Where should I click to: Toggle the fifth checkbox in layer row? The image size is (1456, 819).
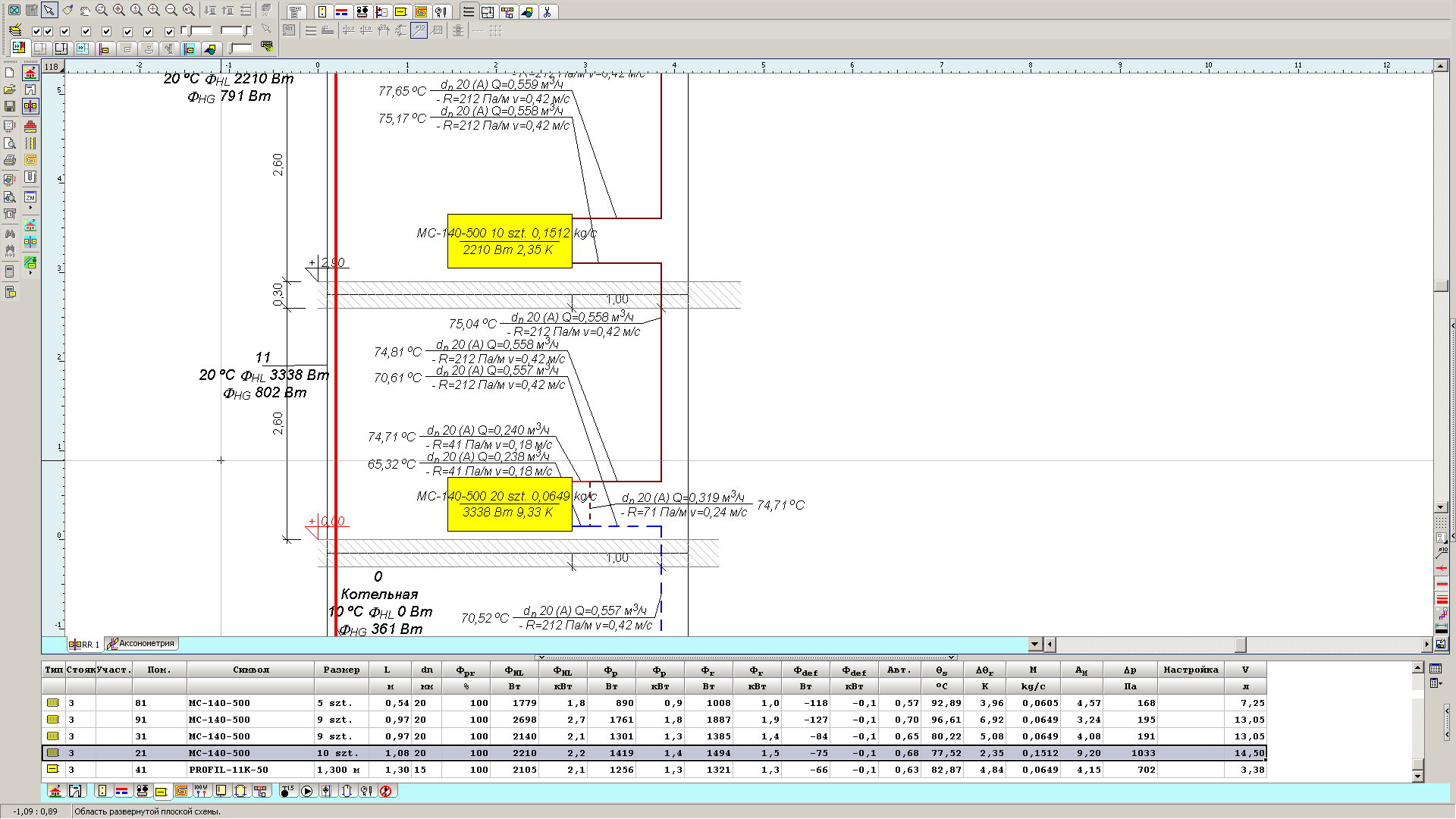click(106, 32)
